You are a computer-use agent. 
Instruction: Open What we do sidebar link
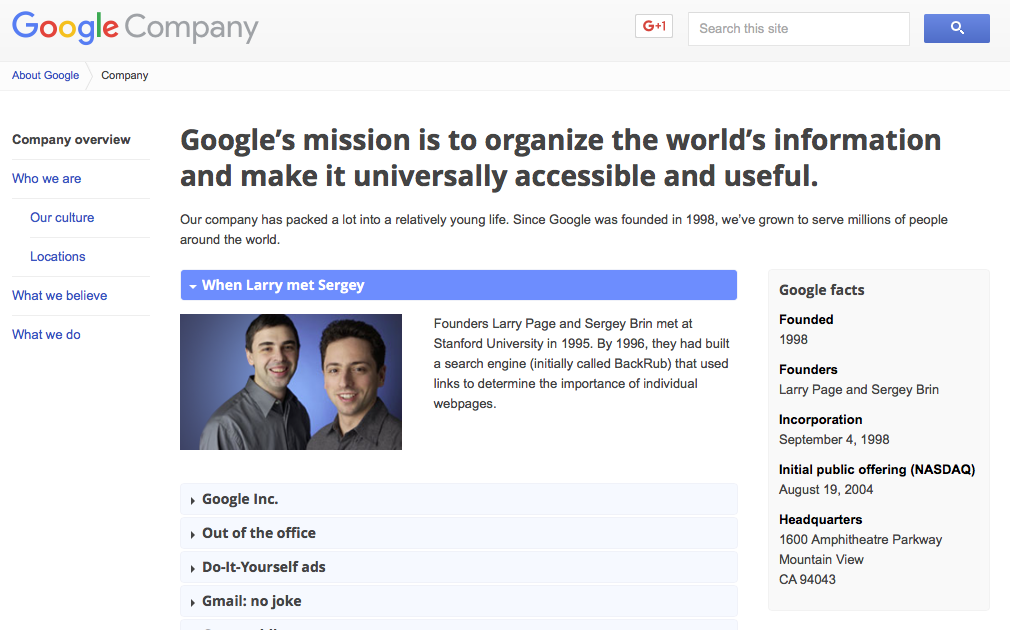click(46, 334)
